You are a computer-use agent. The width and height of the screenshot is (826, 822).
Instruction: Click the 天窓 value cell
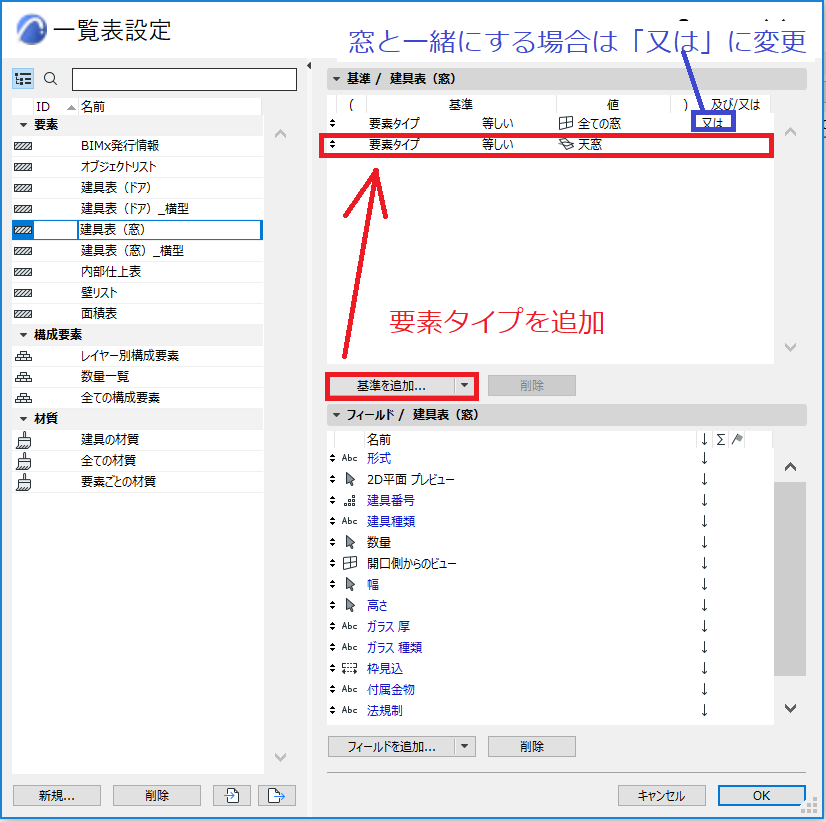(589, 144)
